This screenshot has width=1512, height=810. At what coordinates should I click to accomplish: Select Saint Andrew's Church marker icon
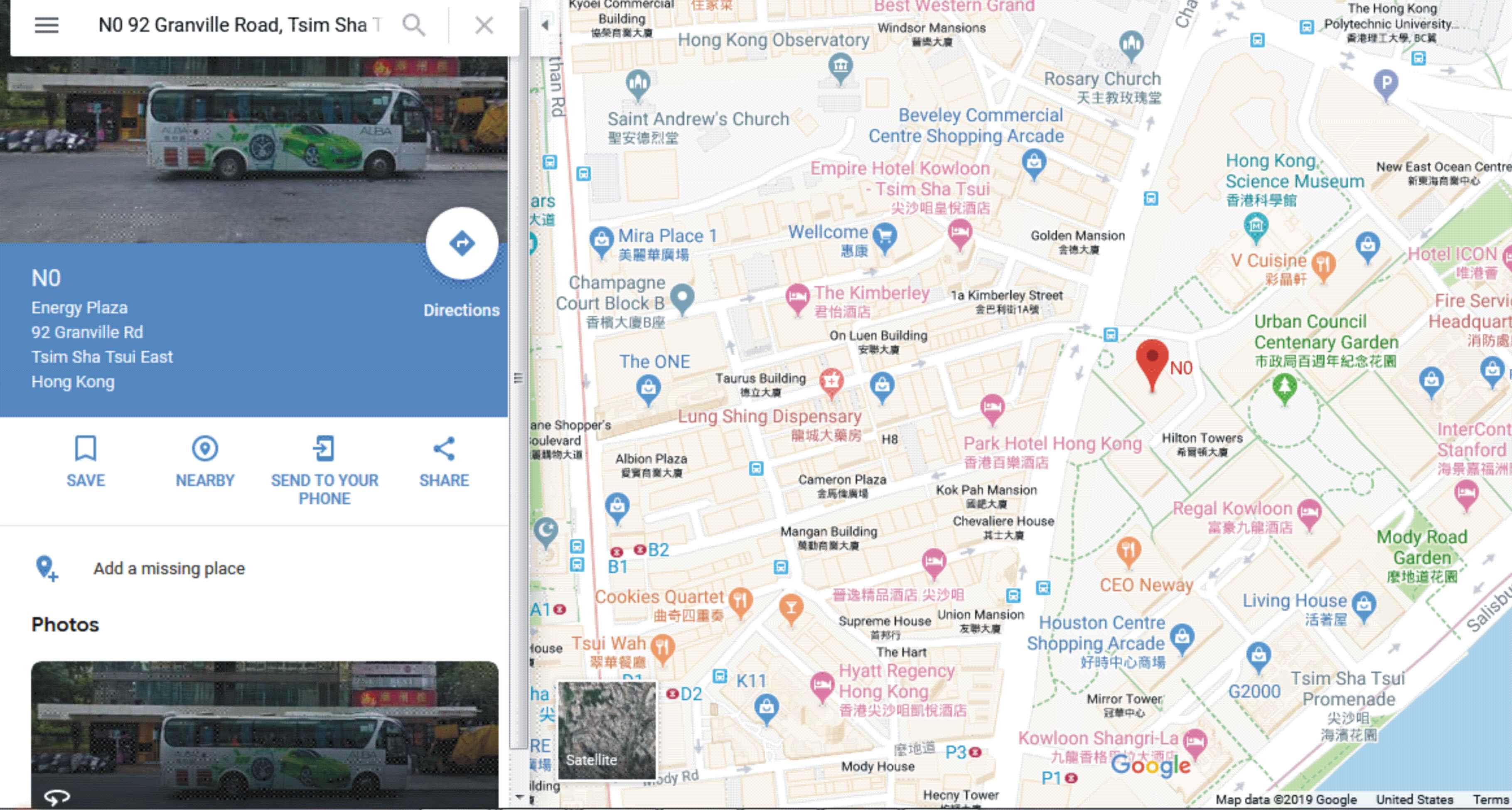[x=638, y=85]
